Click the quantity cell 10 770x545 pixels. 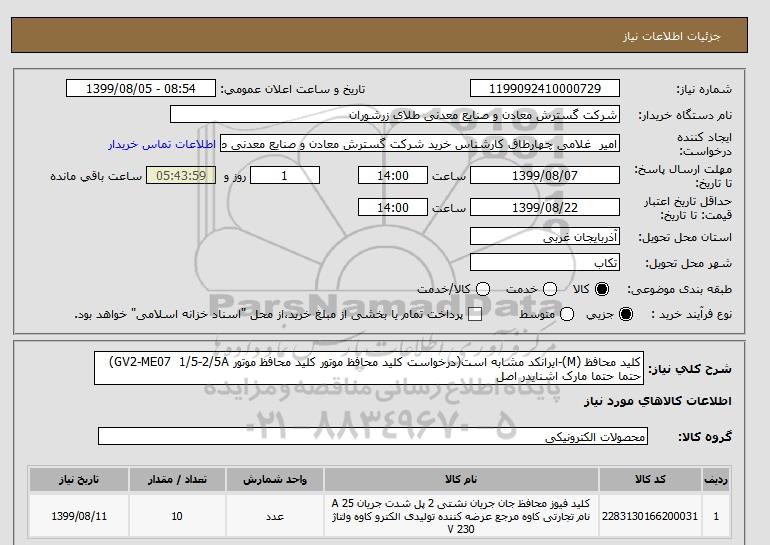point(177,516)
